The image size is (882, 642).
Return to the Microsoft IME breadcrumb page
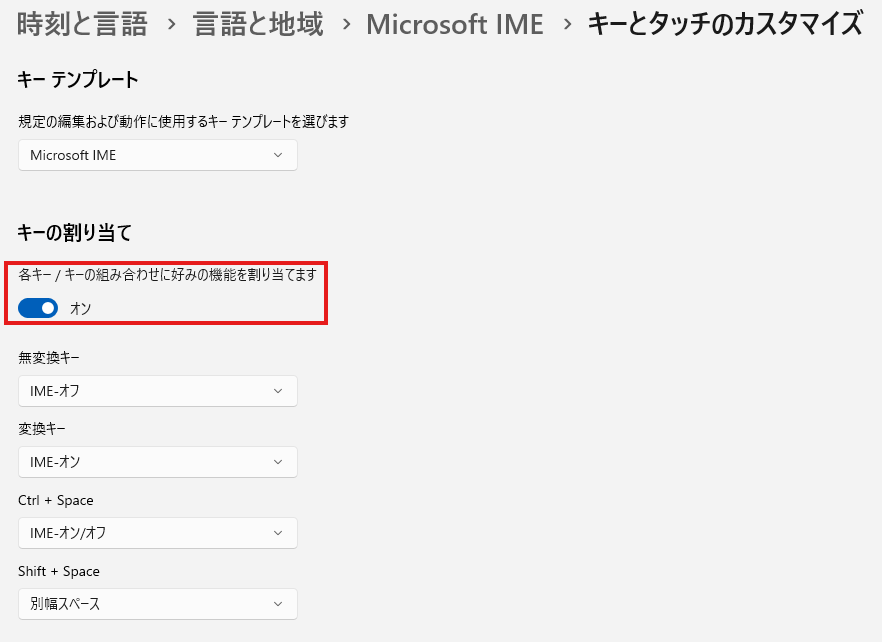click(x=455, y=25)
